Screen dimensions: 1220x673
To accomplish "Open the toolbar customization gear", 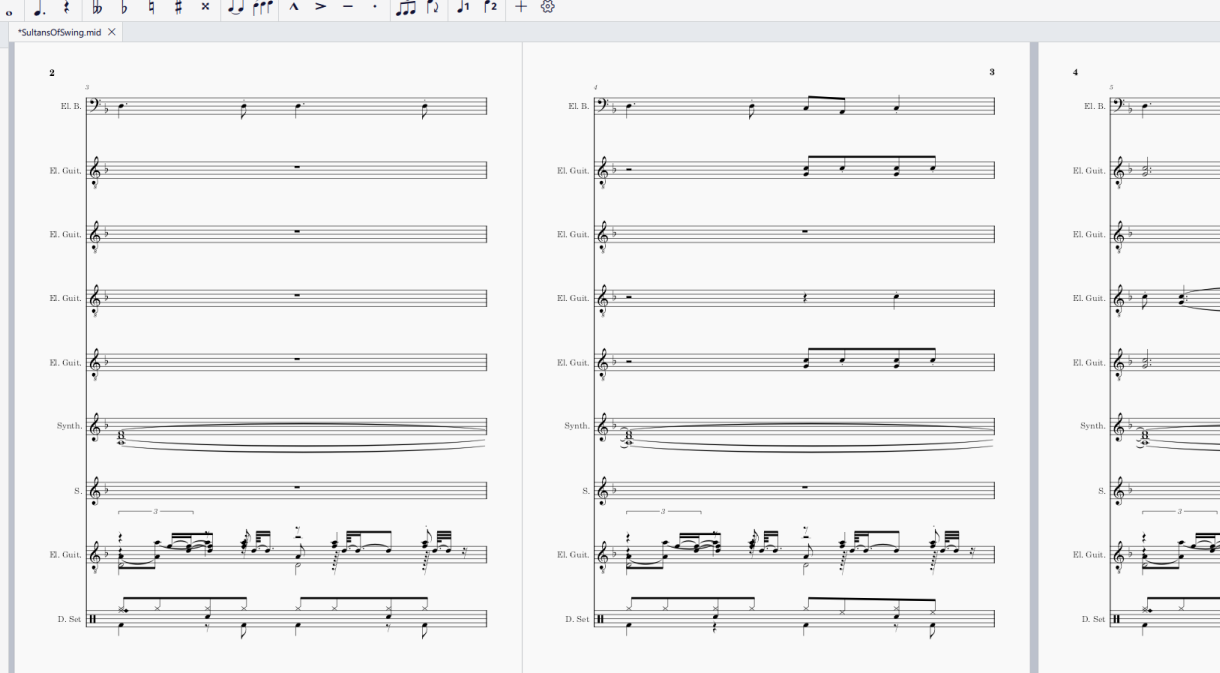I will tap(548, 7).
